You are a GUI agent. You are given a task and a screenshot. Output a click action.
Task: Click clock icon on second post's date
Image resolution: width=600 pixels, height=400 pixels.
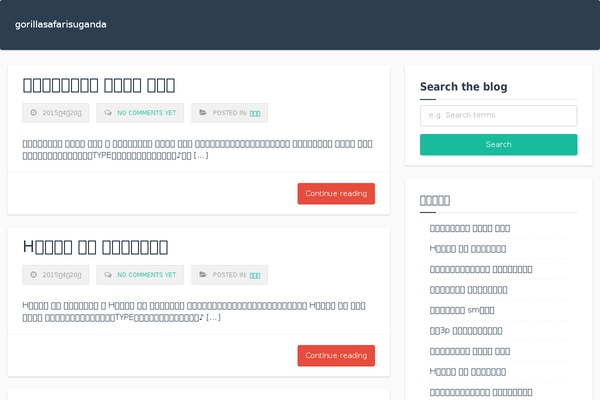(x=34, y=274)
